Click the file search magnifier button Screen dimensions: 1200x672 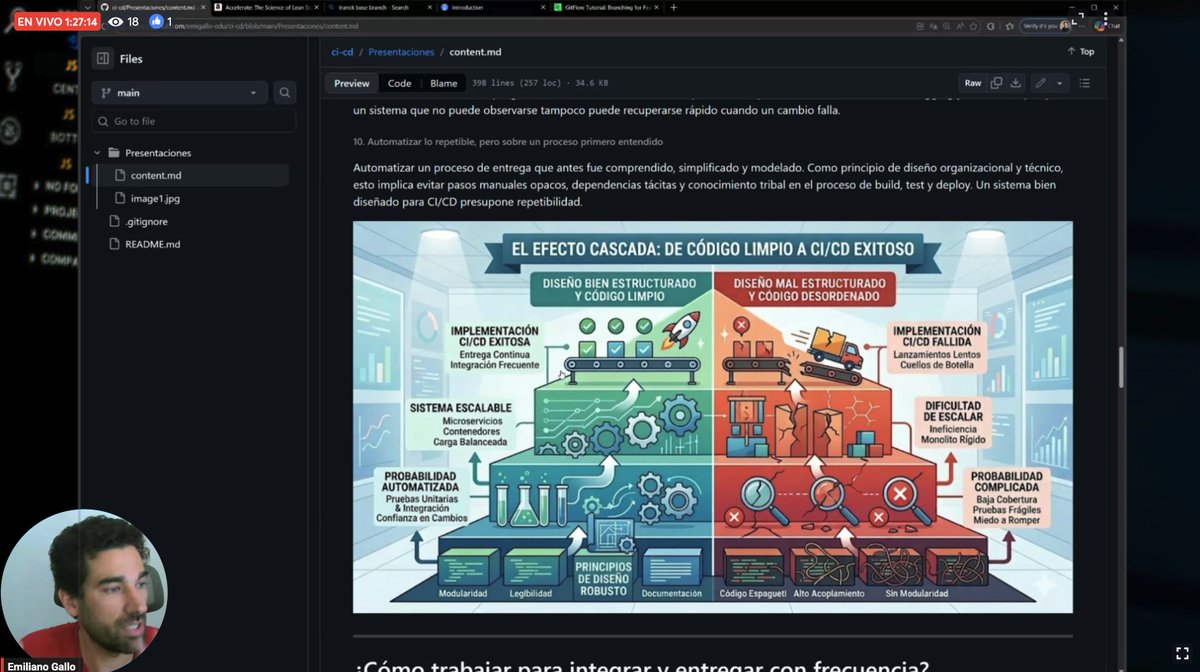pos(285,93)
